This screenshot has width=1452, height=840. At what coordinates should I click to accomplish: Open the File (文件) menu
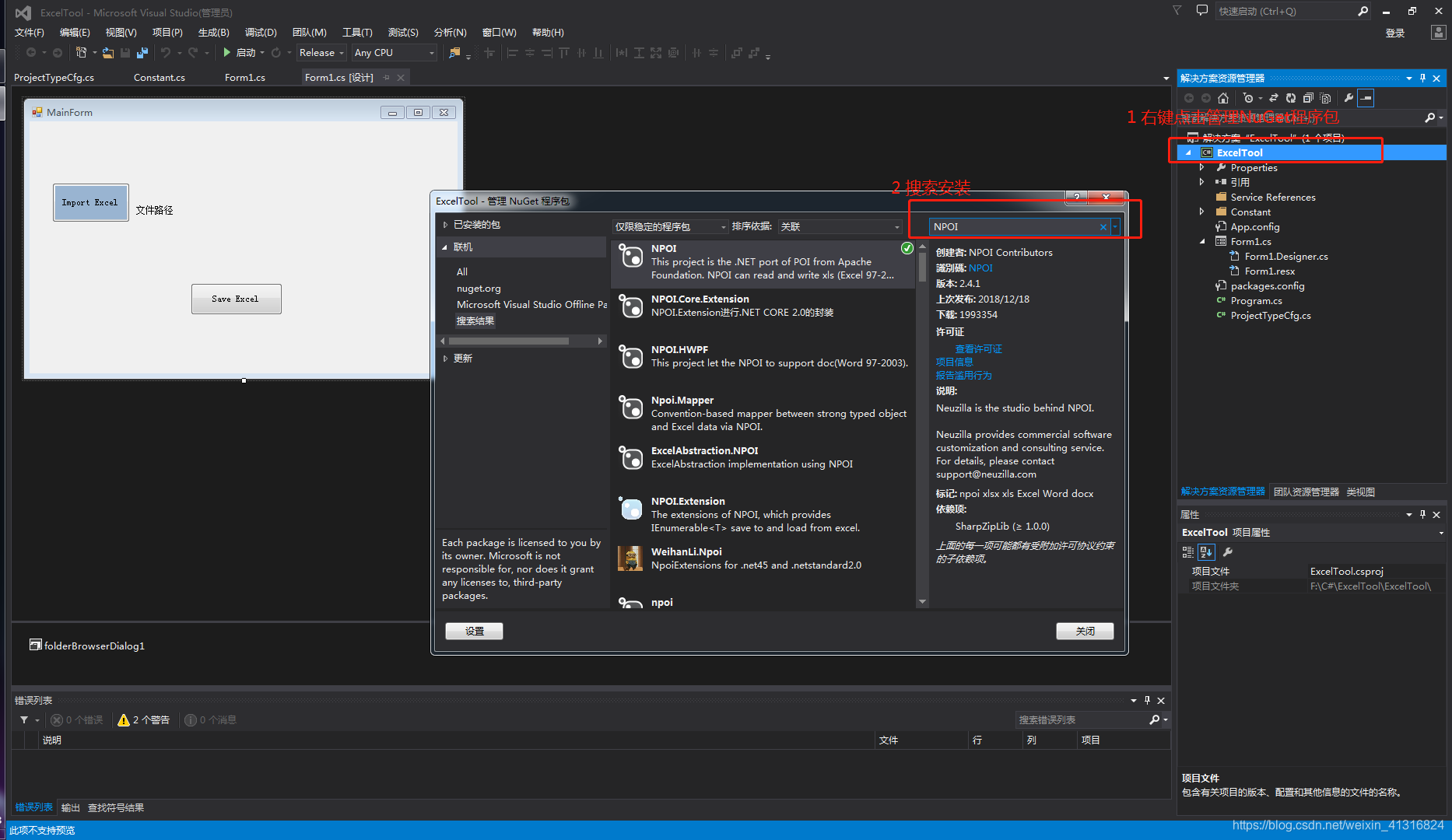(29, 33)
